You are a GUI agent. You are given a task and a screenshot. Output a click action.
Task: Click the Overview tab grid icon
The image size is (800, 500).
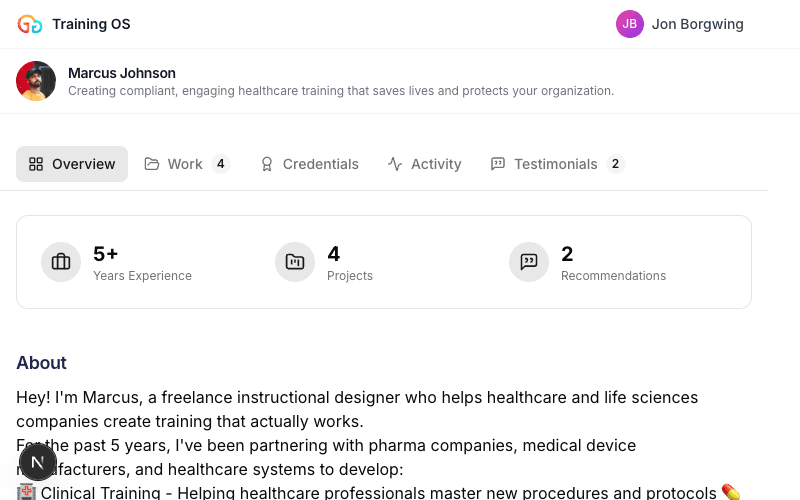tap(36, 164)
